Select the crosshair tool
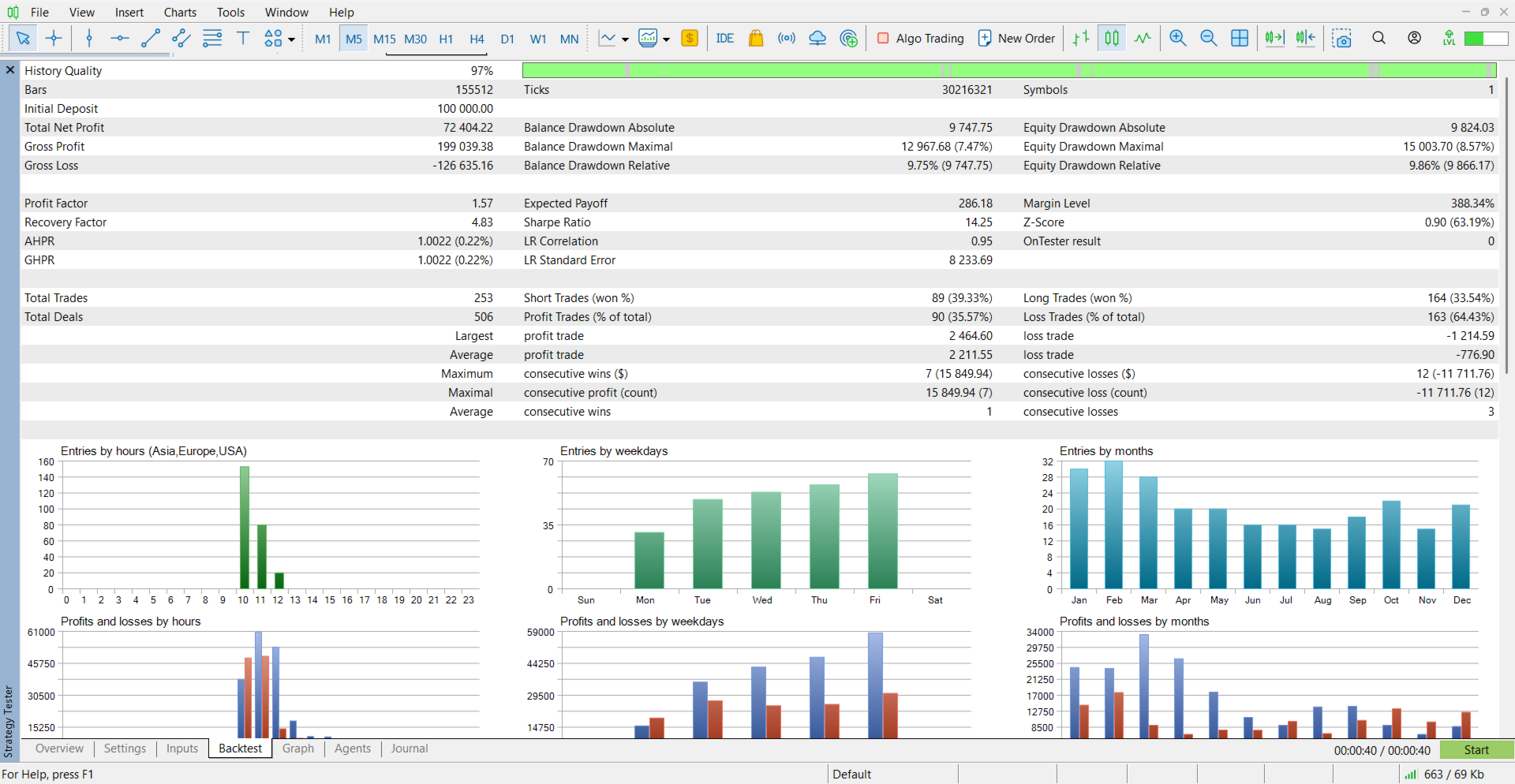 54,38
